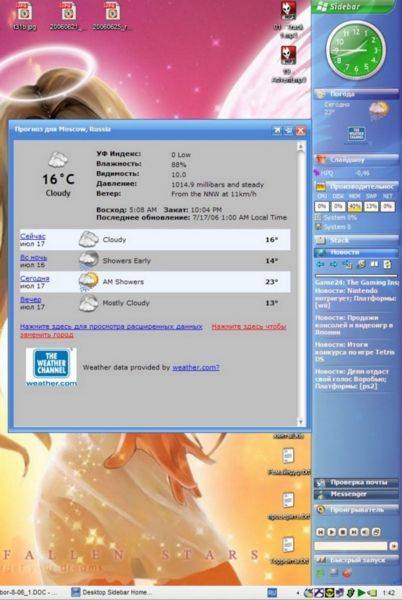The width and height of the screenshot is (402, 600).
Task: Click the large cloud icon above 16 °C
Action: click(x=58, y=160)
